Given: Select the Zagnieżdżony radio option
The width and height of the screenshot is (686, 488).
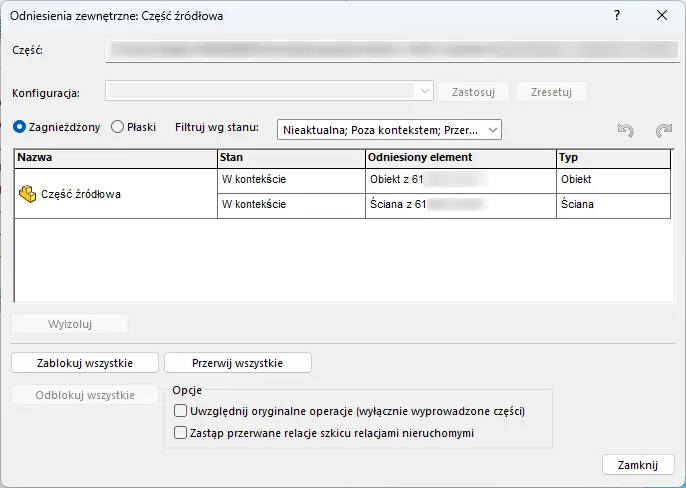Looking at the screenshot, I should click(x=19, y=127).
